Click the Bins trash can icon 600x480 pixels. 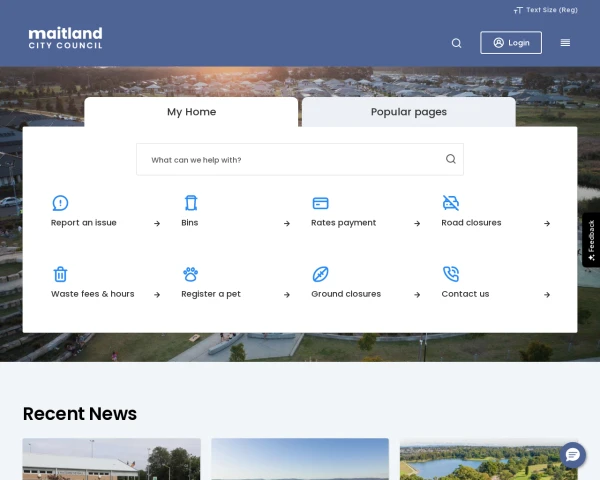(x=190, y=203)
